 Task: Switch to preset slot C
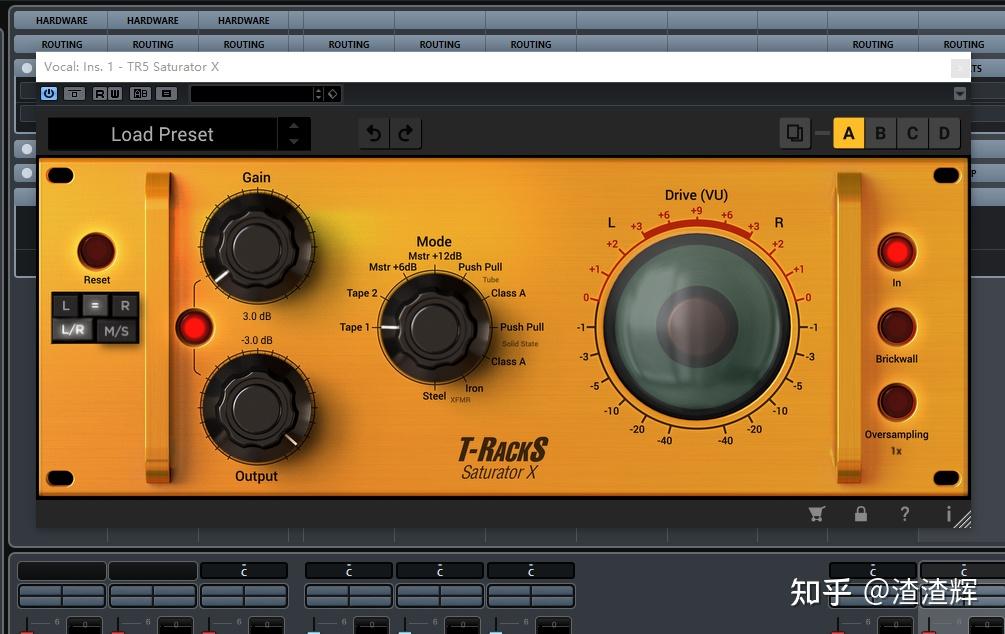click(913, 133)
